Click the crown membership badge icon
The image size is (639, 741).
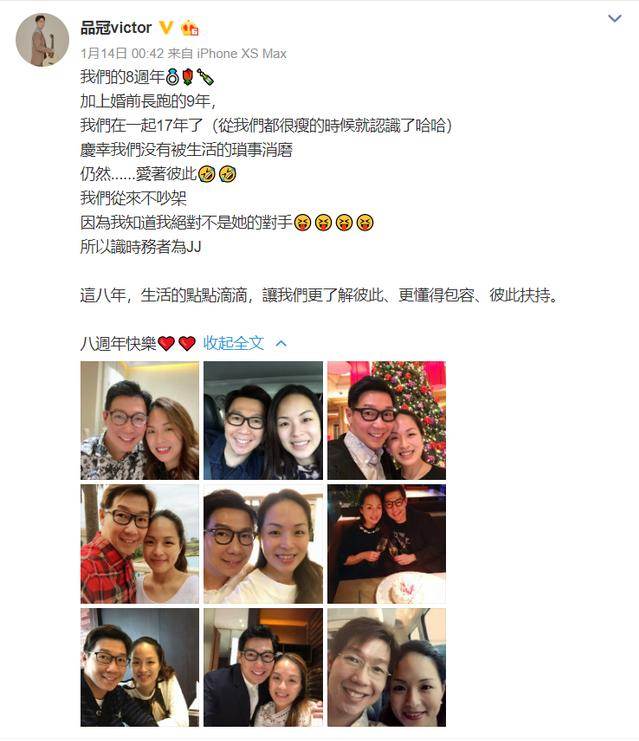point(190,28)
